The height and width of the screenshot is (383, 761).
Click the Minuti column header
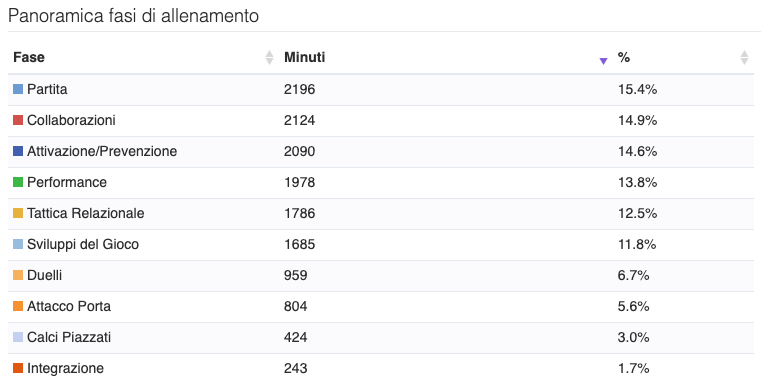304,57
